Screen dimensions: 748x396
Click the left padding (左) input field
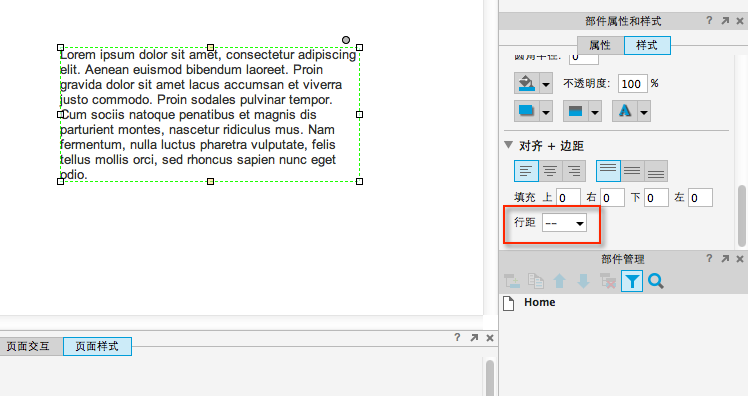click(700, 198)
